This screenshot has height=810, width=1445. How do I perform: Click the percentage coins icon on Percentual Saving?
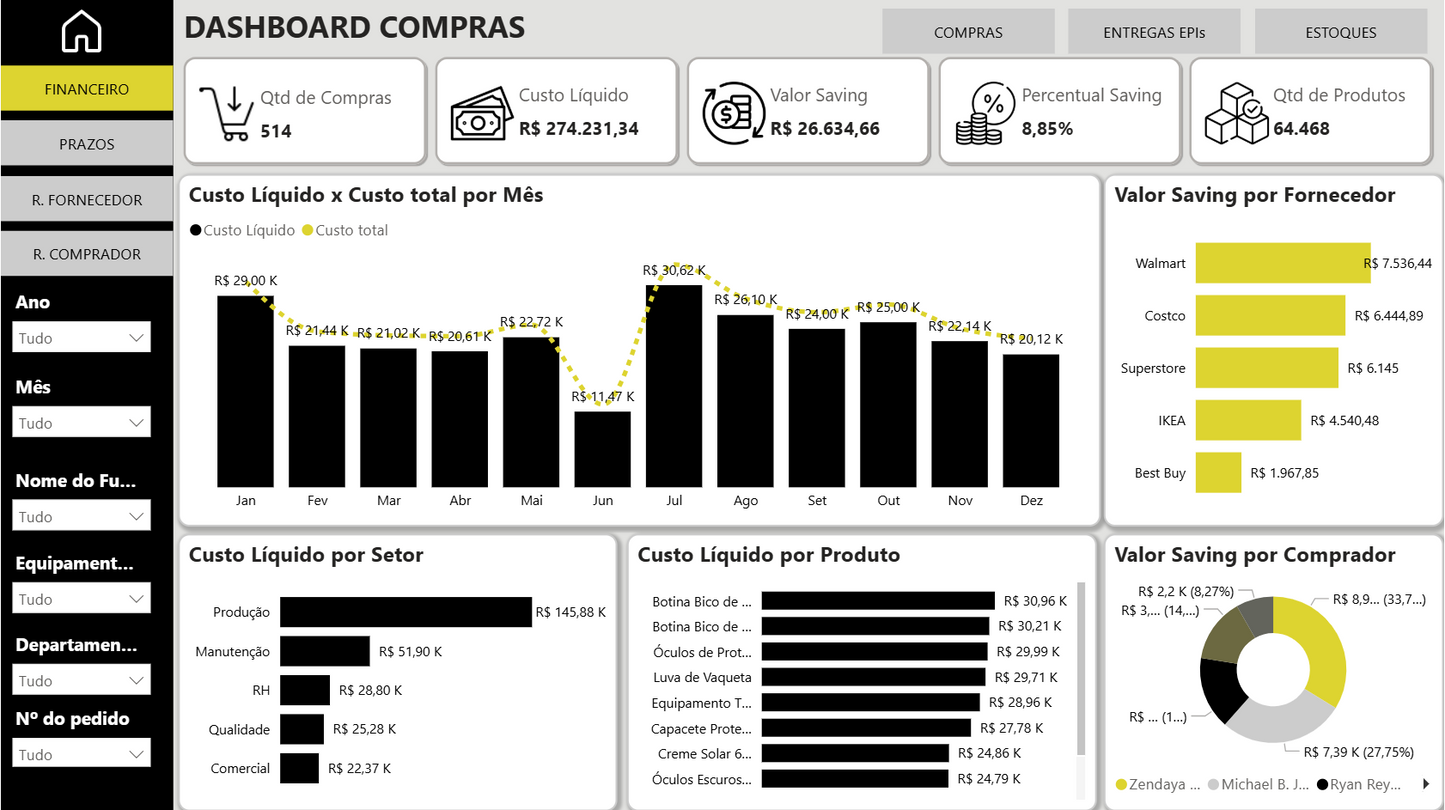coord(983,110)
